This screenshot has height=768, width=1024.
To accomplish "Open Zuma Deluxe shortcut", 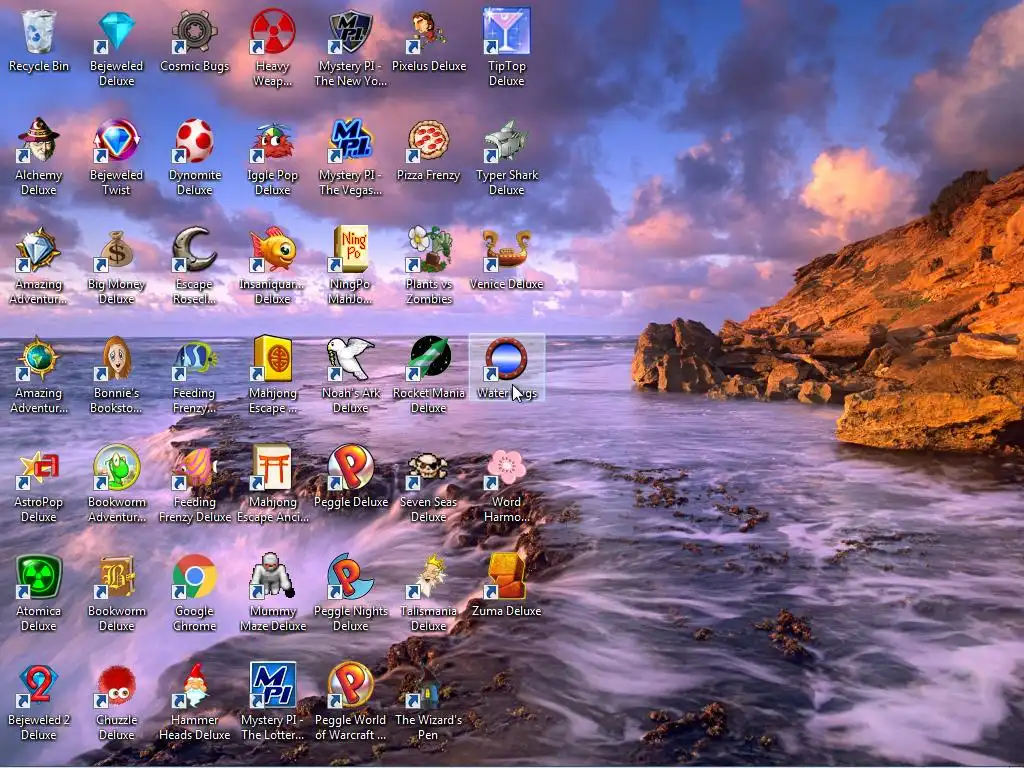I will 506,577.
